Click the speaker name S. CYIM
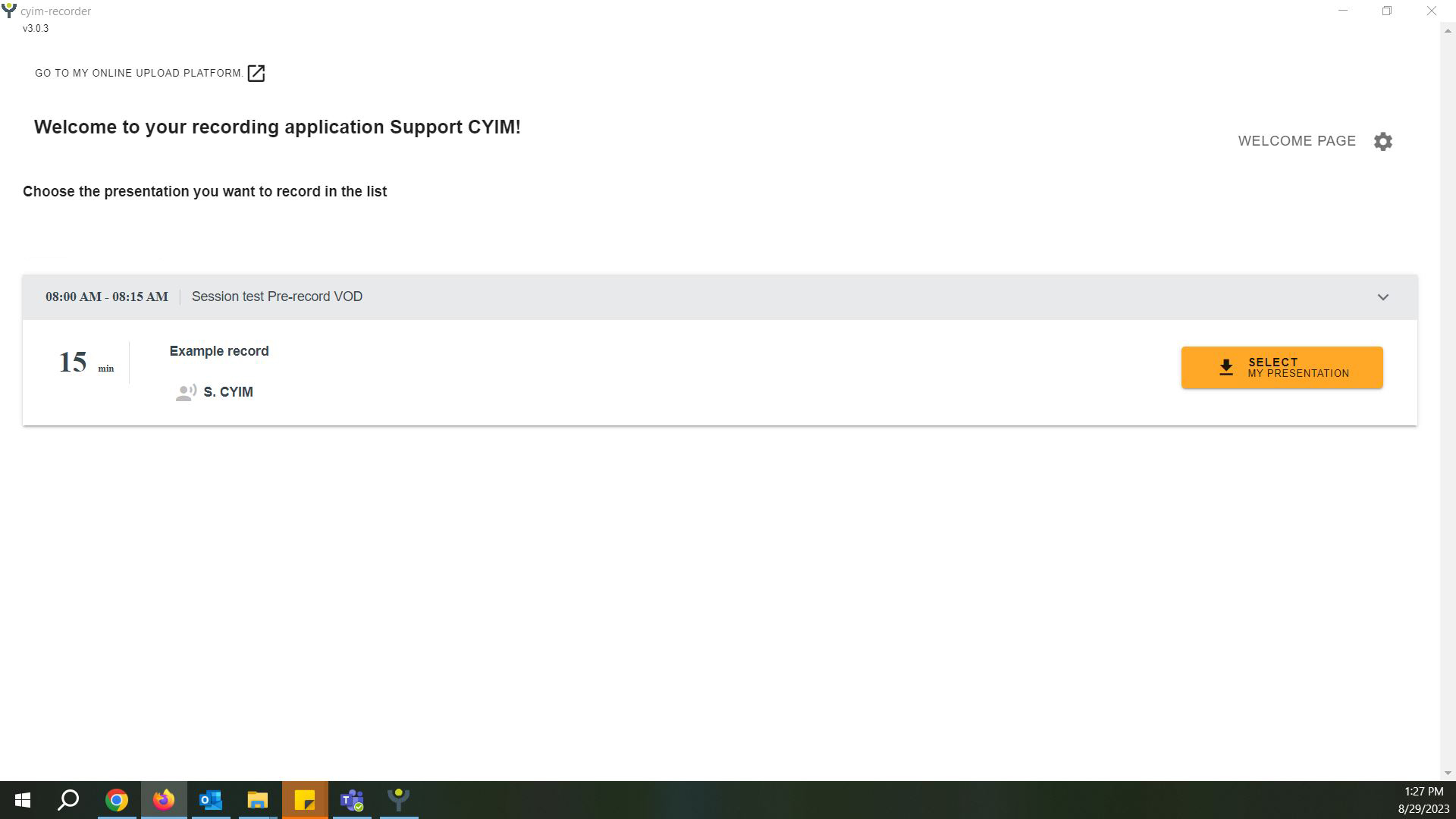The height and width of the screenshot is (819, 1456). [228, 392]
